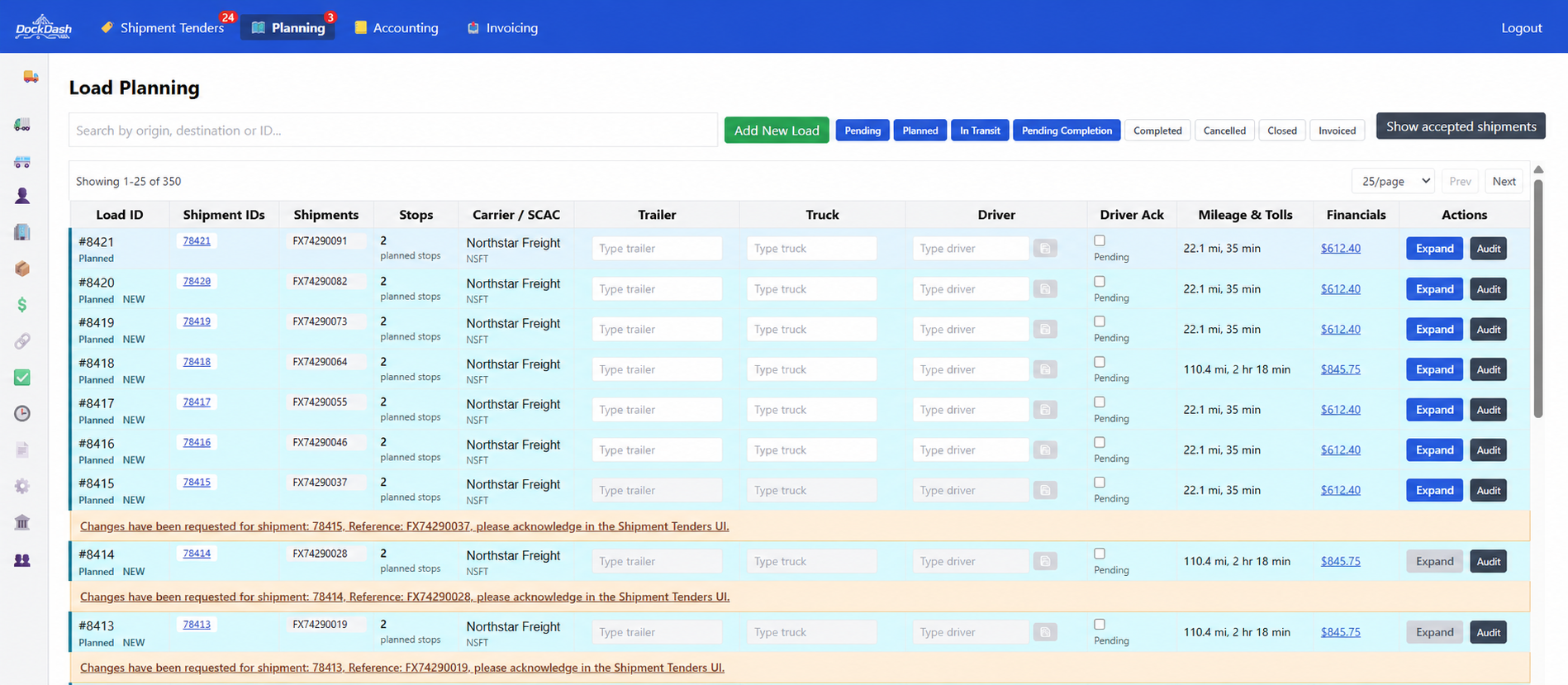
Task: Click the green dollar sign sidebar icon
Action: coord(22,305)
